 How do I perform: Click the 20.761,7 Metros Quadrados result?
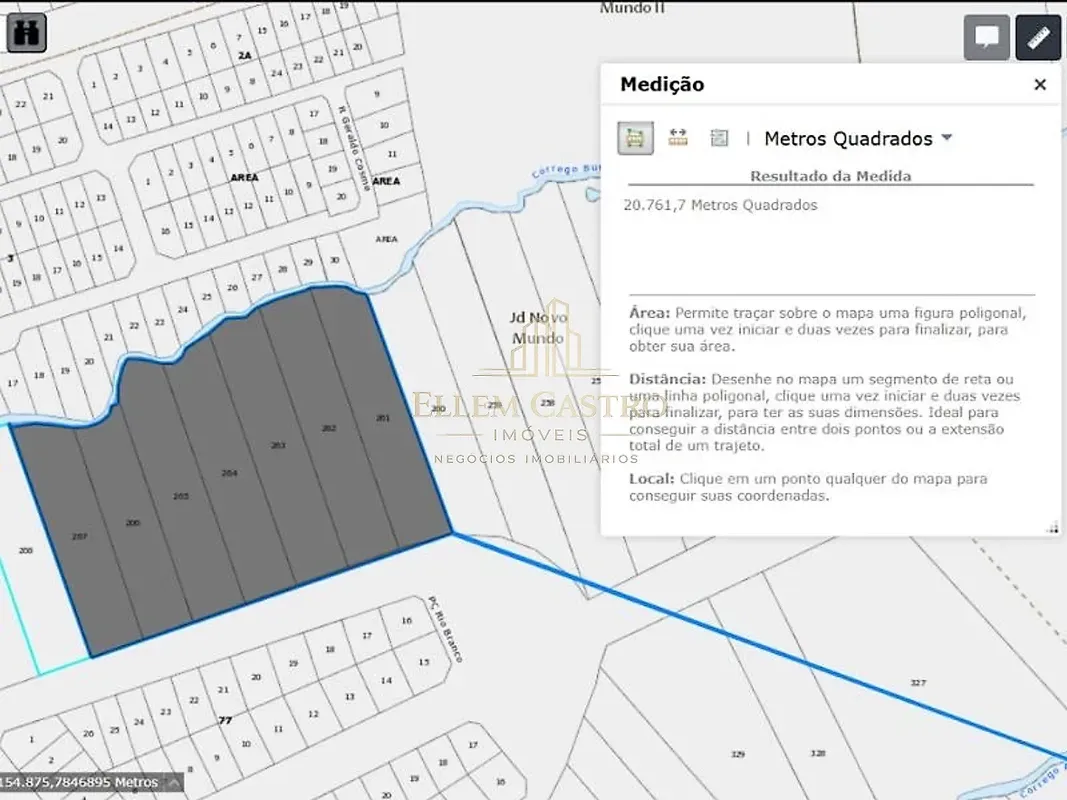click(721, 205)
